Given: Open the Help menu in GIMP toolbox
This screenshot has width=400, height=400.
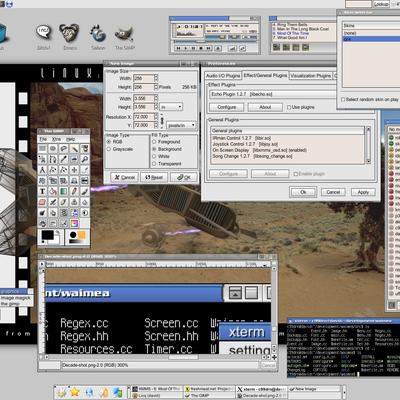Looking at the screenshot, I should (70, 139).
